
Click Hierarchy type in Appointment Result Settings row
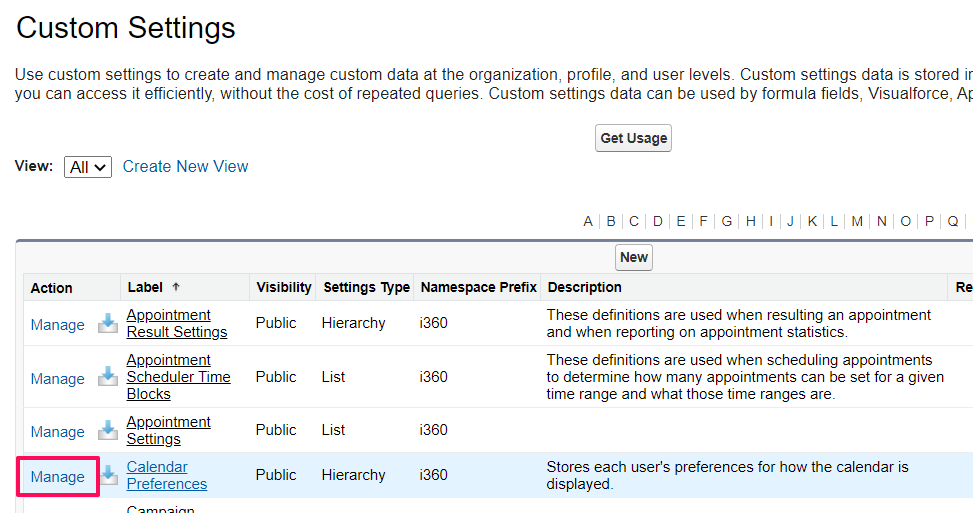pos(353,323)
